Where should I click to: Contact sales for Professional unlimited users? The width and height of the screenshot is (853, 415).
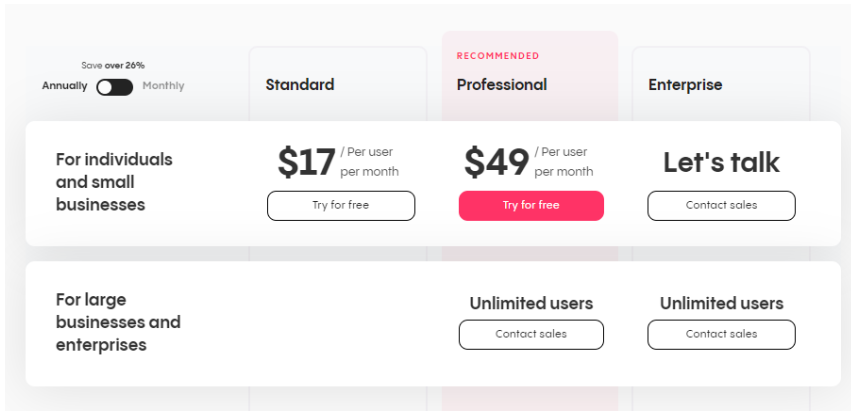point(531,334)
